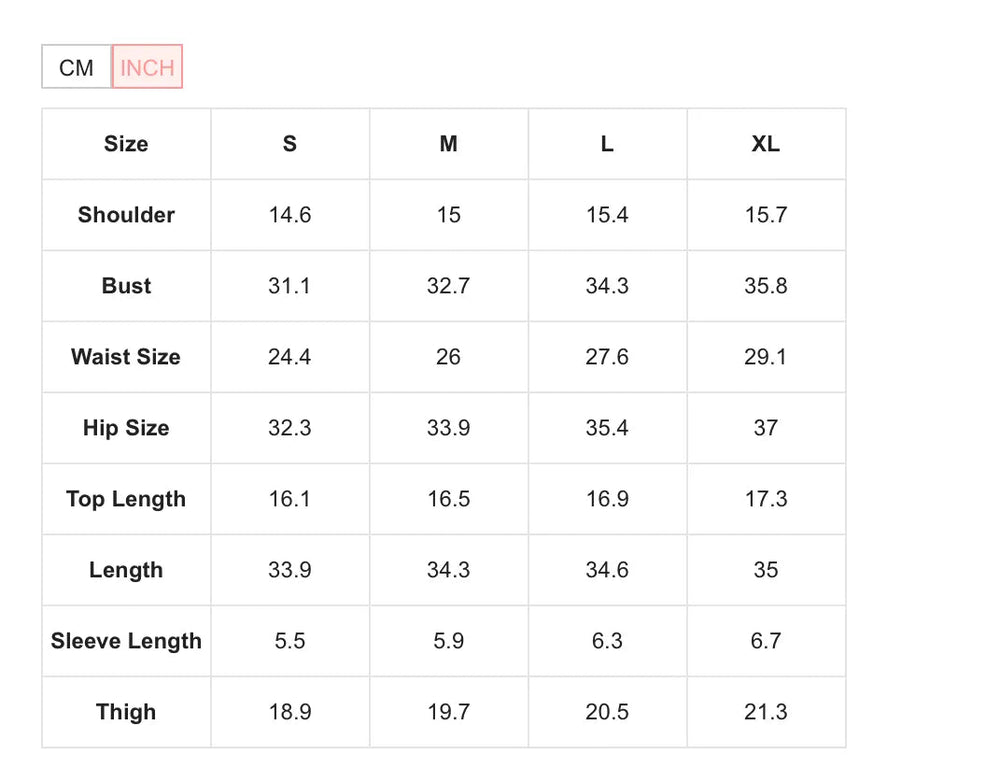The height and width of the screenshot is (768, 1000).
Task: Click the Shoulder row label
Action: [x=125, y=215]
